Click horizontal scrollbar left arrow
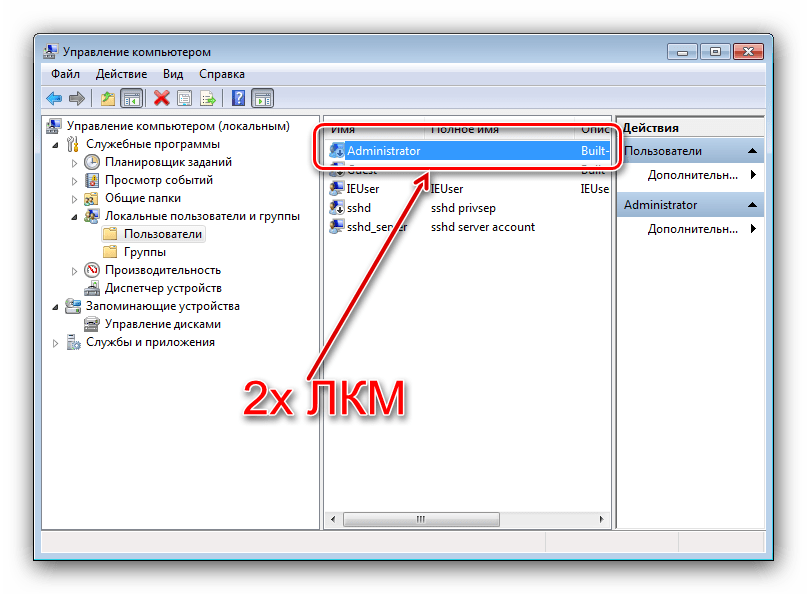The height and width of the screenshot is (594, 807). [x=333, y=519]
